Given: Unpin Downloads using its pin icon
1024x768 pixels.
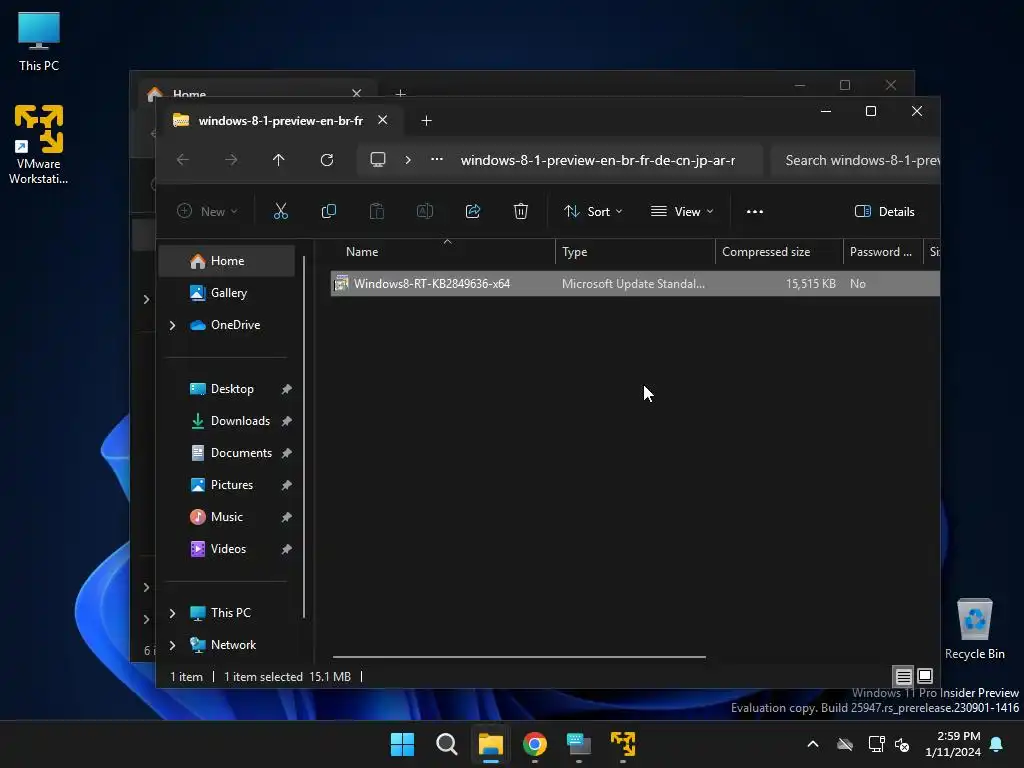Looking at the screenshot, I should click(x=286, y=421).
